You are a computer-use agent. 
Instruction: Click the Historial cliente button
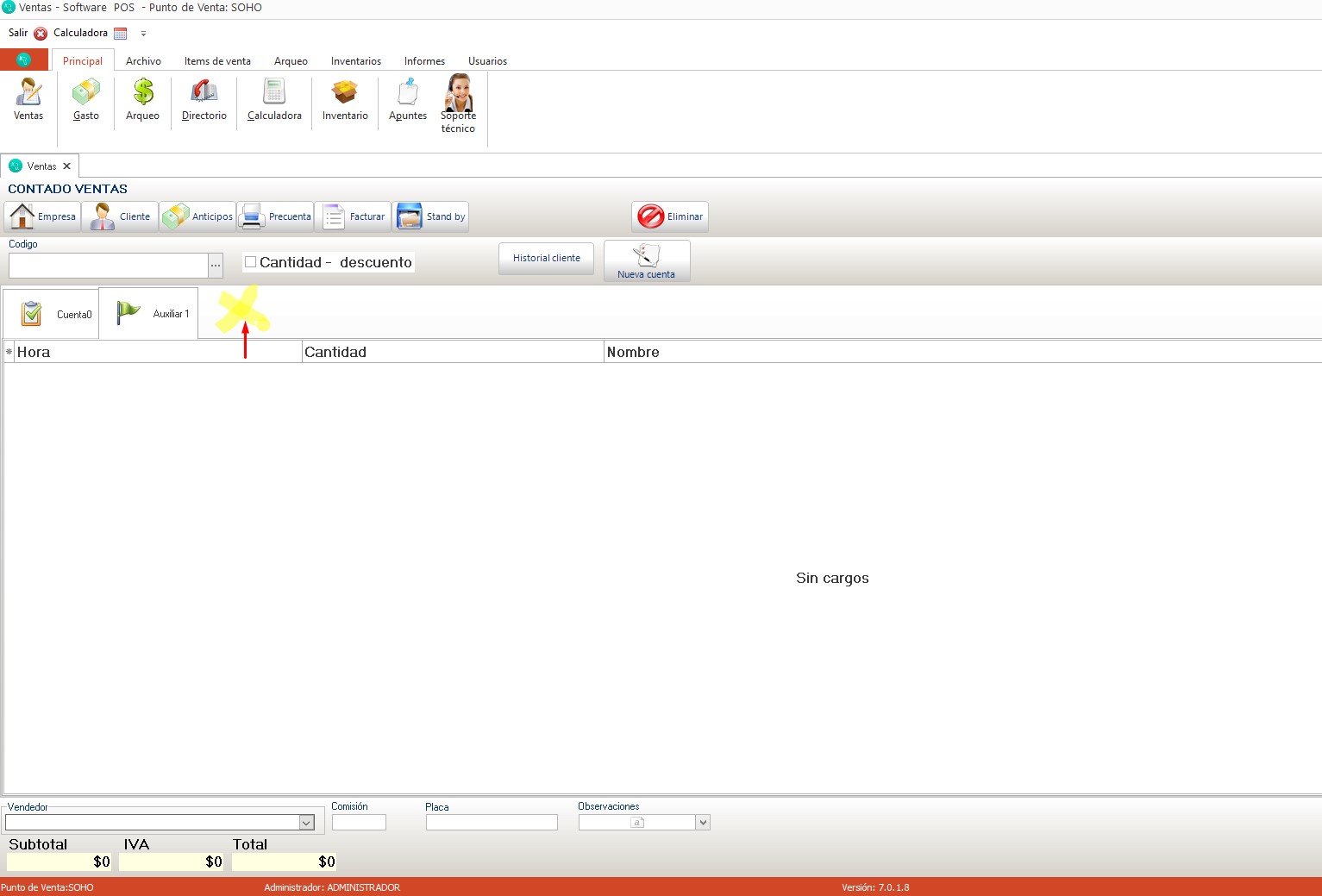pyautogui.click(x=546, y=258)
